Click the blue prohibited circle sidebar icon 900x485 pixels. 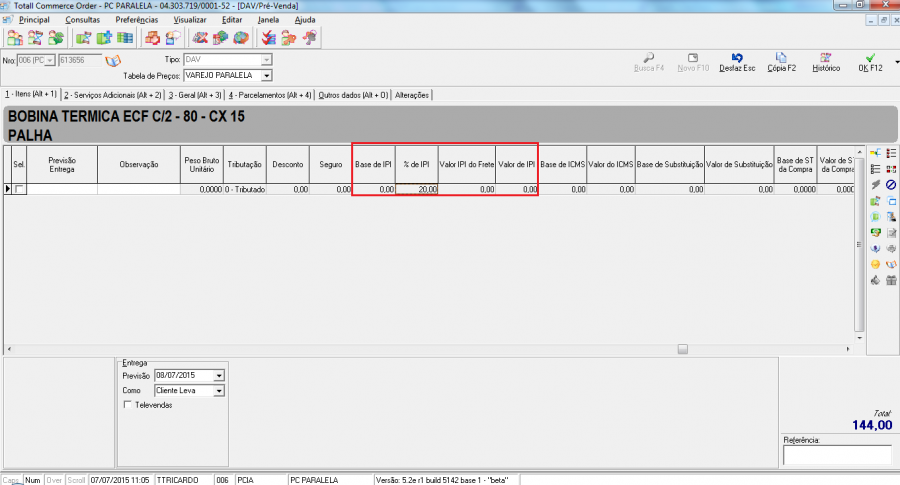(890, 185)
